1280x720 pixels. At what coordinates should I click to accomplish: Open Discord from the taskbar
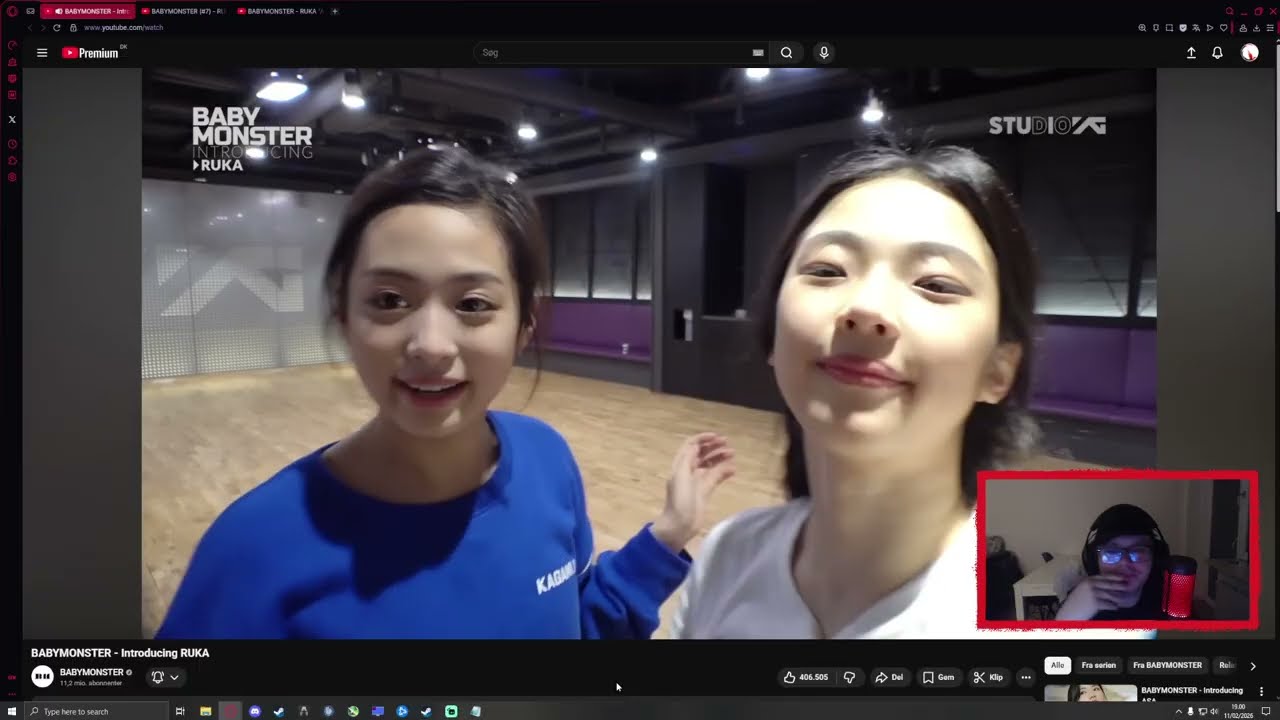tap(254, 711)
